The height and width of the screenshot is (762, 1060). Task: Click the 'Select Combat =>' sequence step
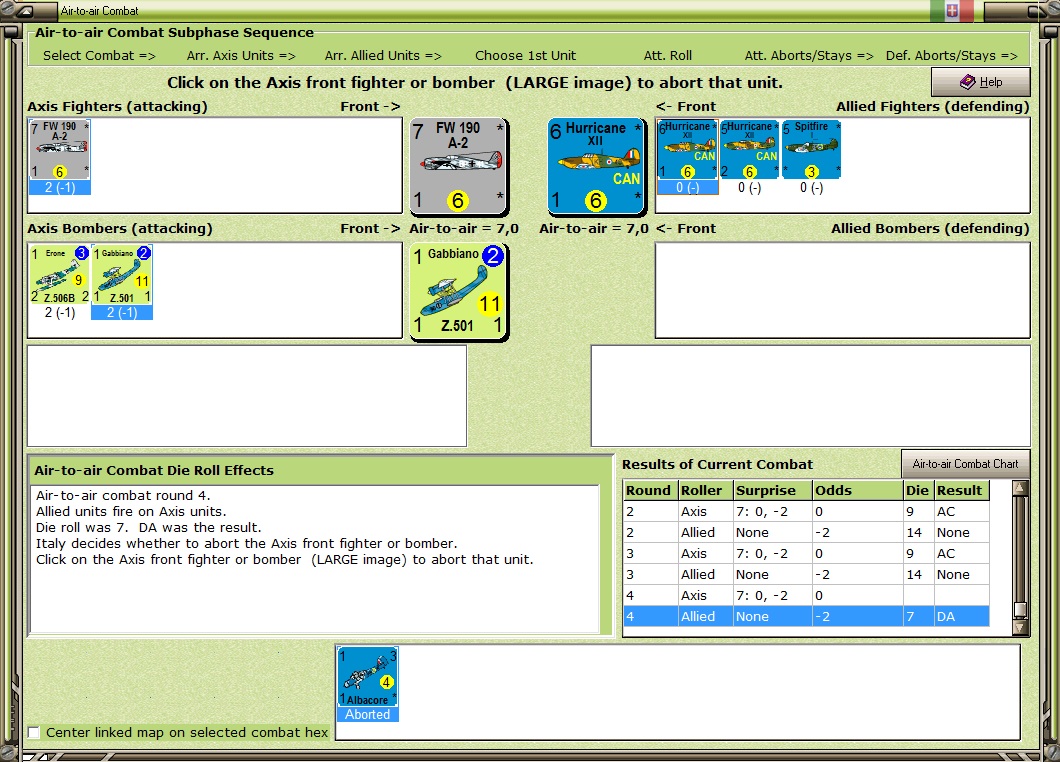(99, 55)
